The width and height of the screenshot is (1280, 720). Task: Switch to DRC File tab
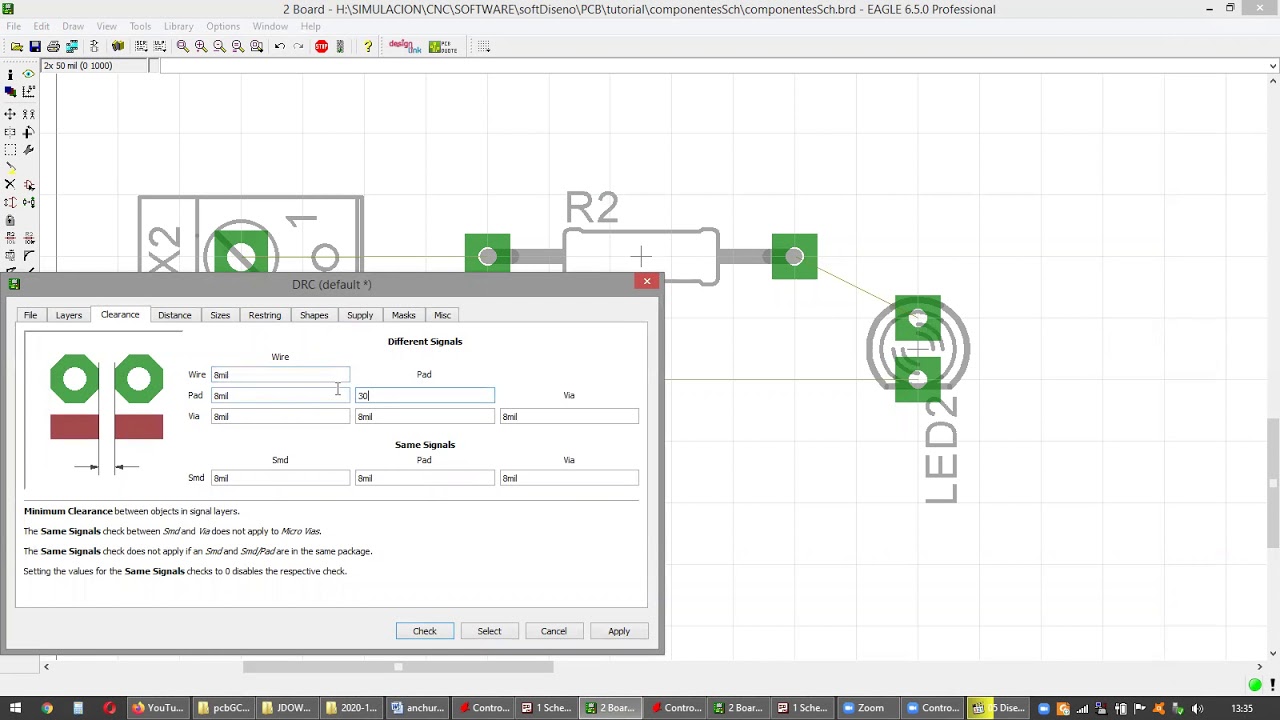click(x=31, y=315)
